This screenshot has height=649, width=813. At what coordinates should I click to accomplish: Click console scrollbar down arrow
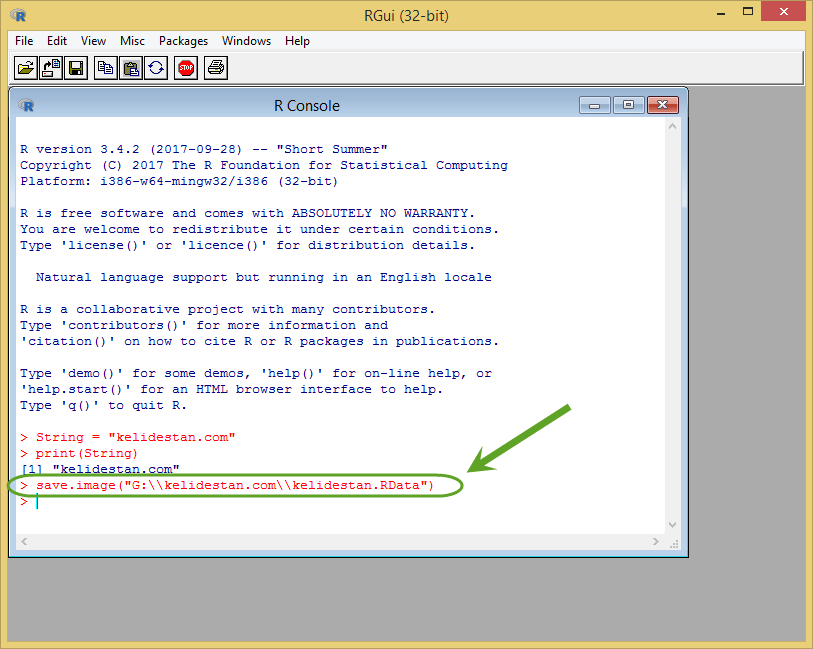click(x=672, y=525)
